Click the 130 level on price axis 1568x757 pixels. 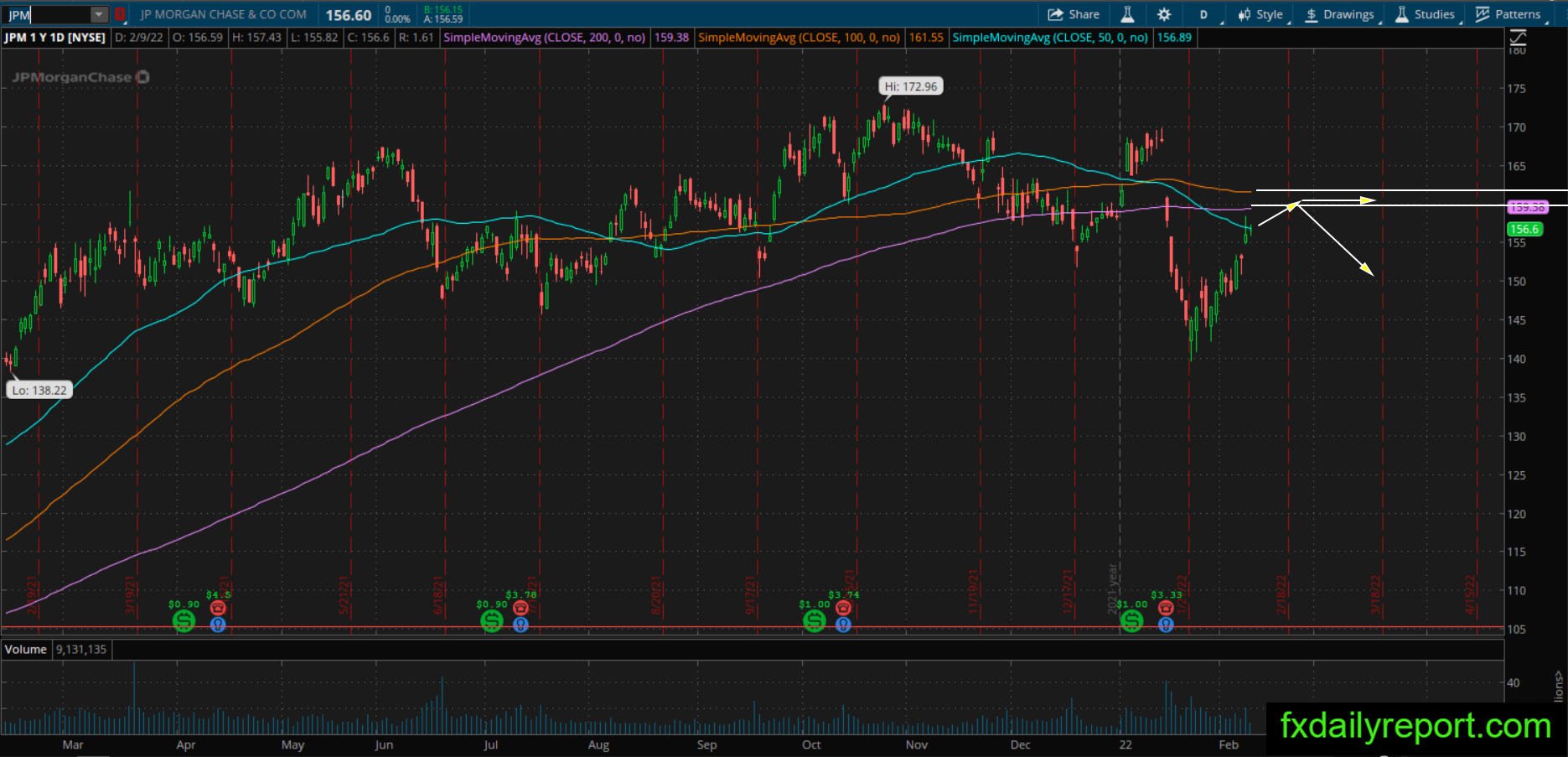[1516, 437]
